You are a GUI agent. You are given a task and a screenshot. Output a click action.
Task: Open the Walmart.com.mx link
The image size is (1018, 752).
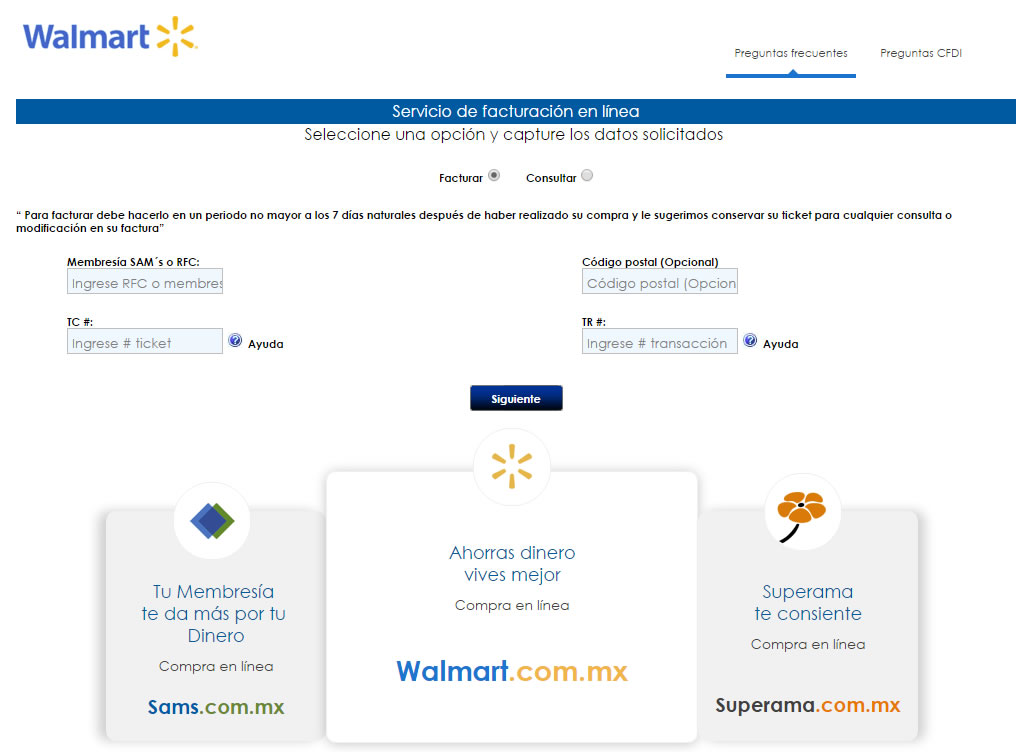(x=511, y=671)
